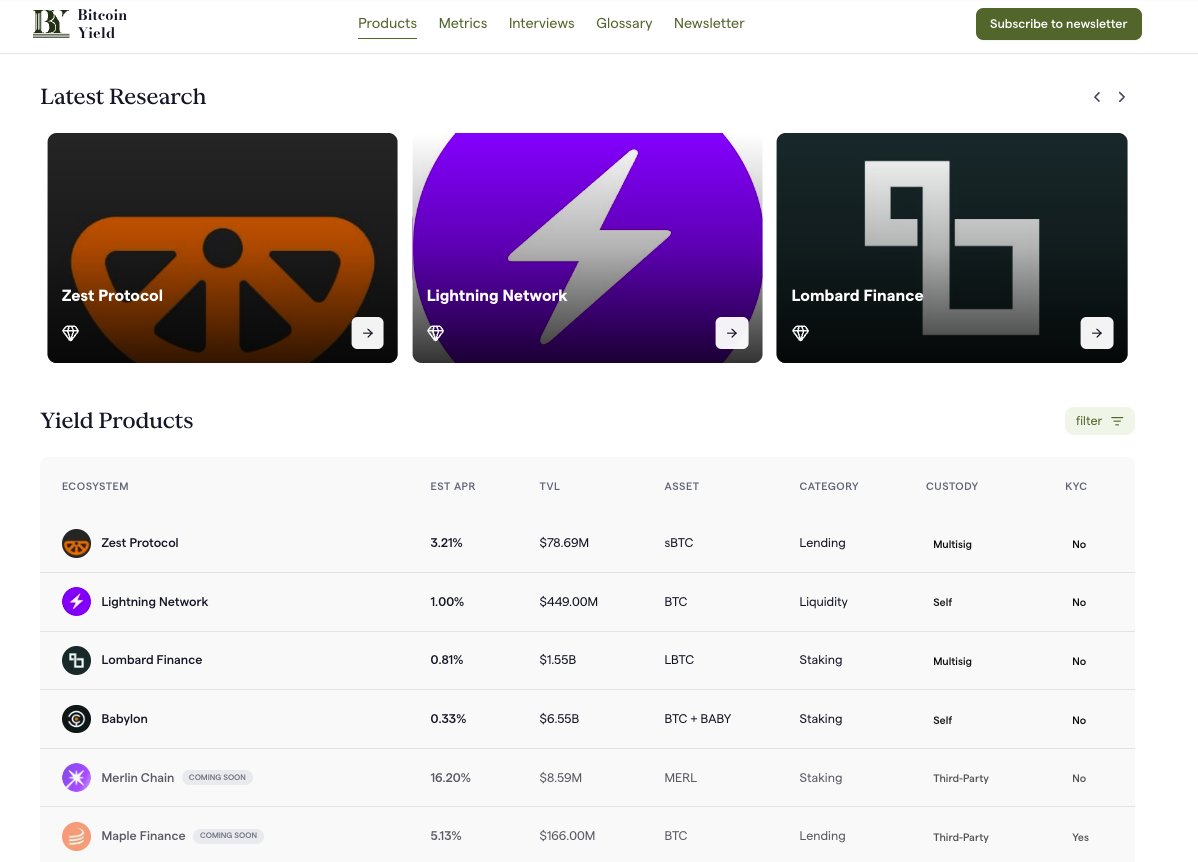
Task: Show next research cards with right chevron
Action: pyautogui.click(x=1122, y=97)
